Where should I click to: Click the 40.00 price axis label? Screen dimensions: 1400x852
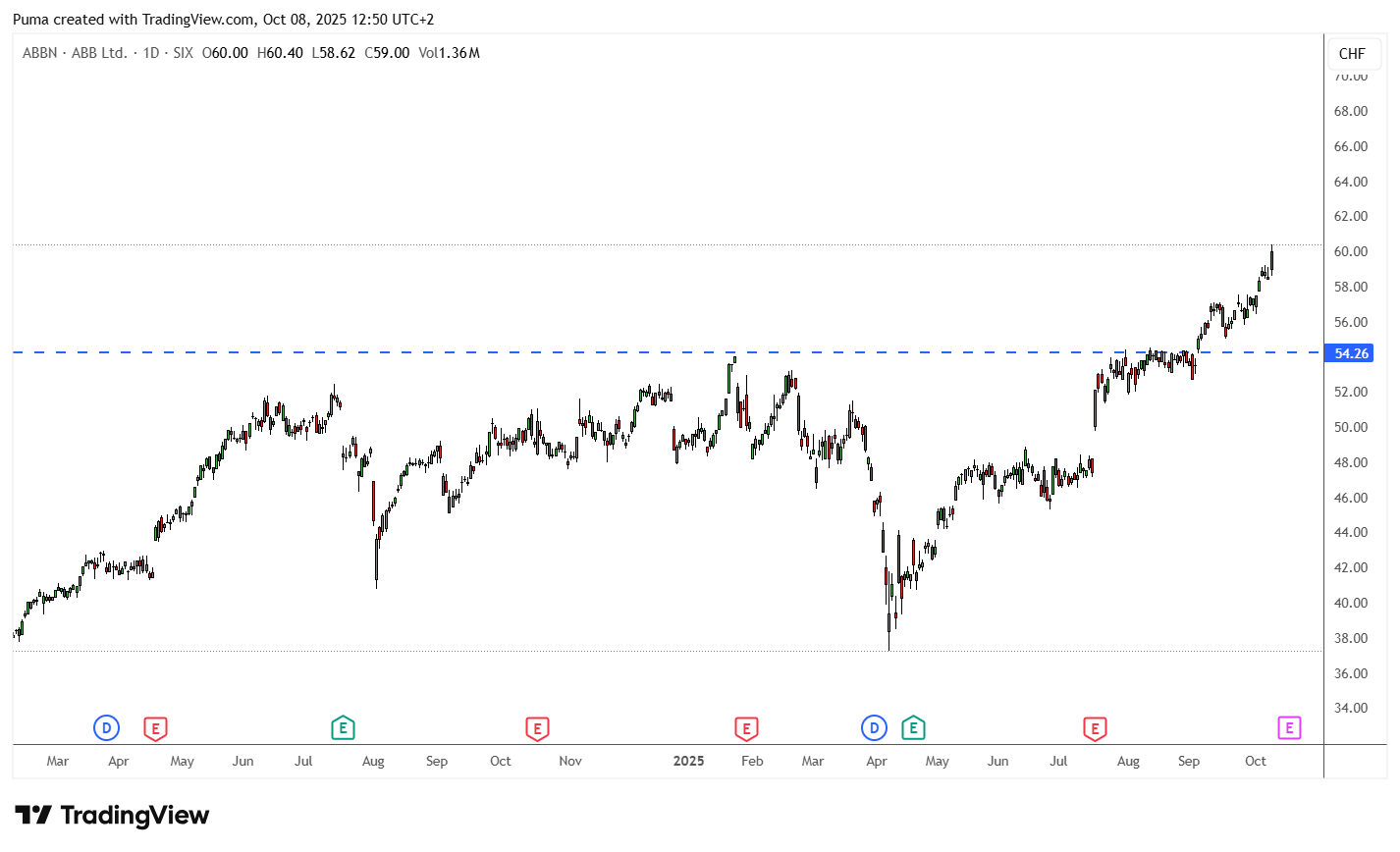(x=1351, y=603)
